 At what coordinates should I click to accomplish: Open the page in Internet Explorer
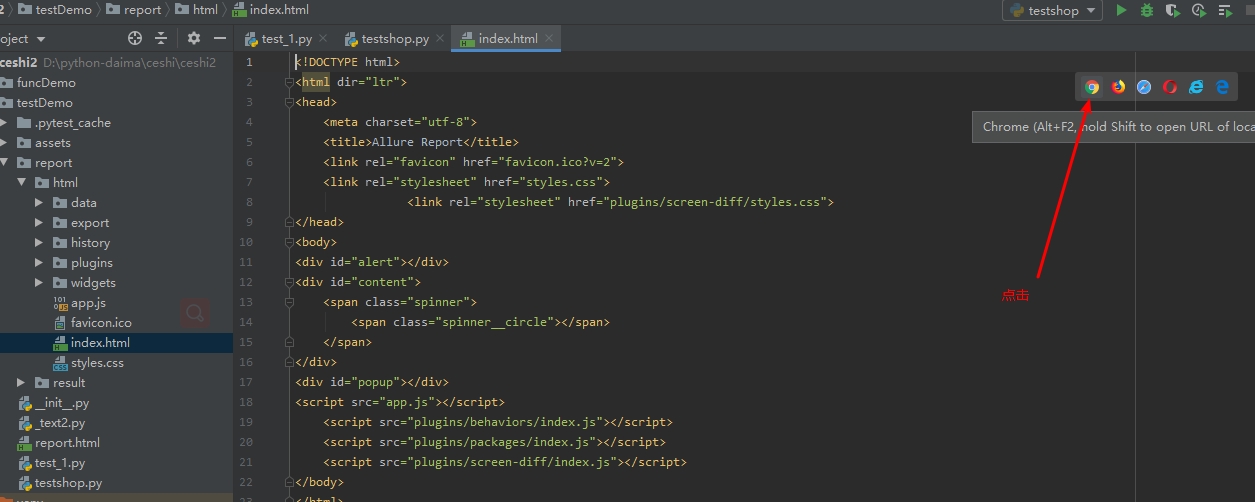click(1196, 87)
